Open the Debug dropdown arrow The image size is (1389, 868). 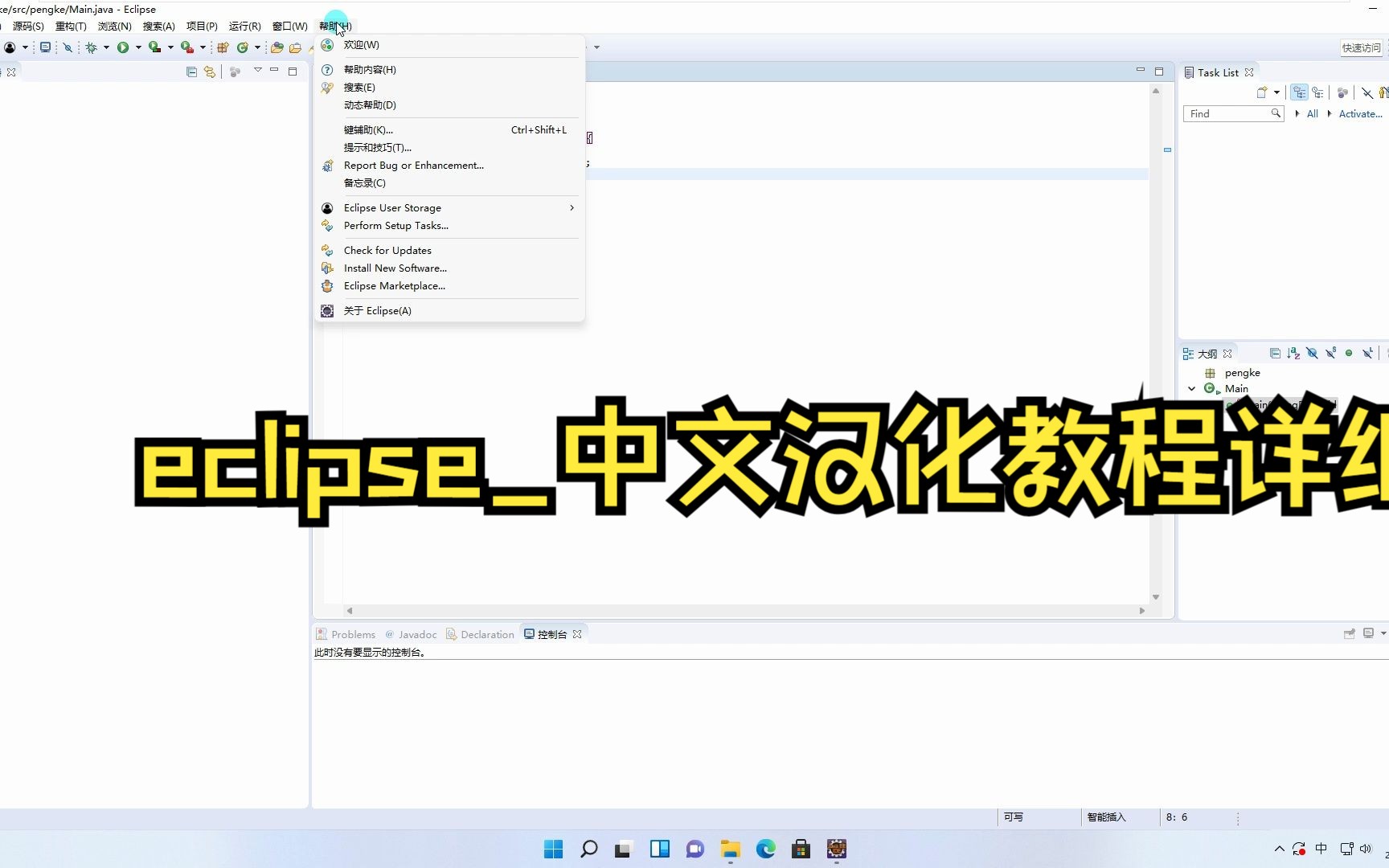106,48
